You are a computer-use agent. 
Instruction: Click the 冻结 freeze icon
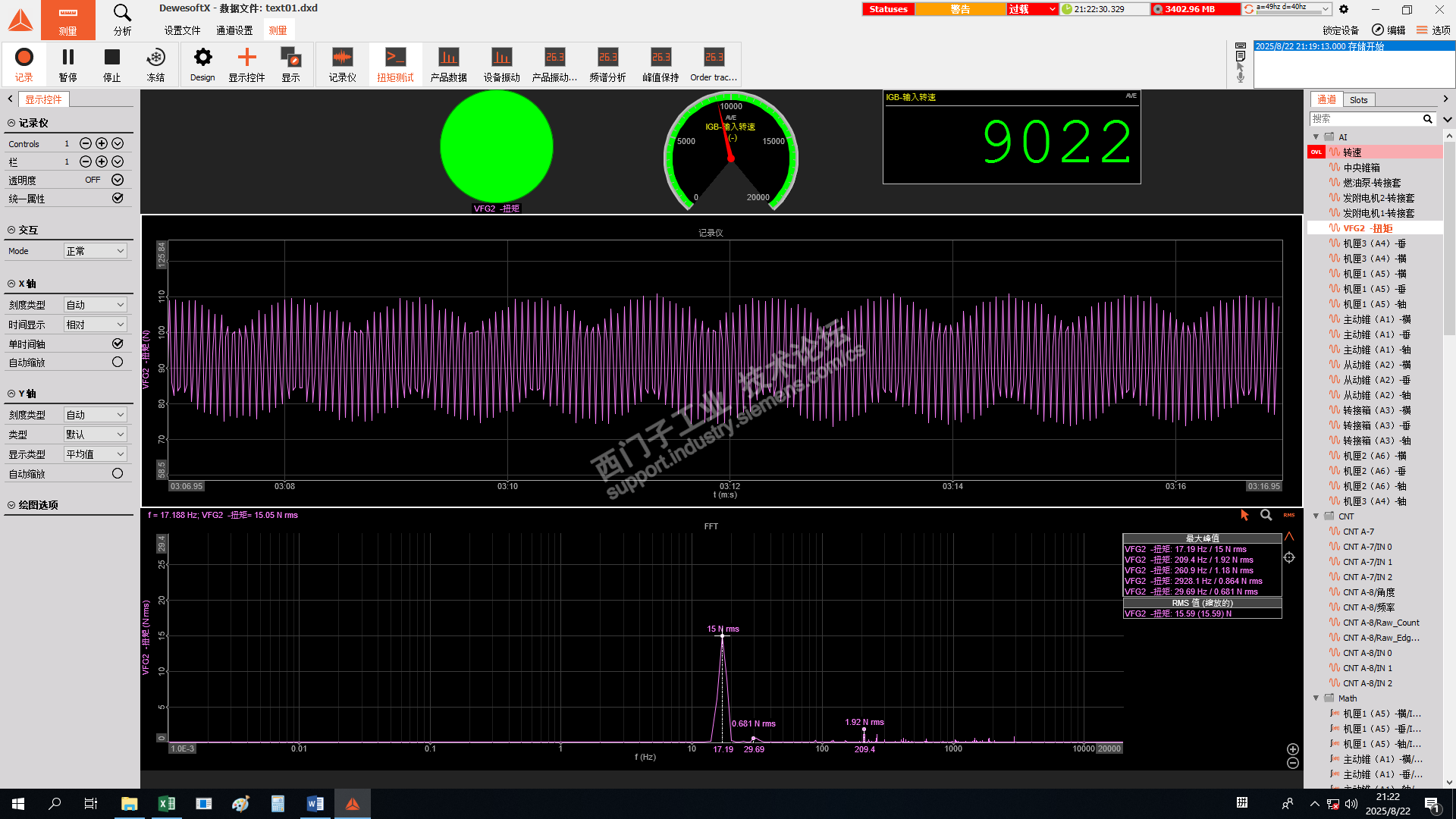point(155,58)
